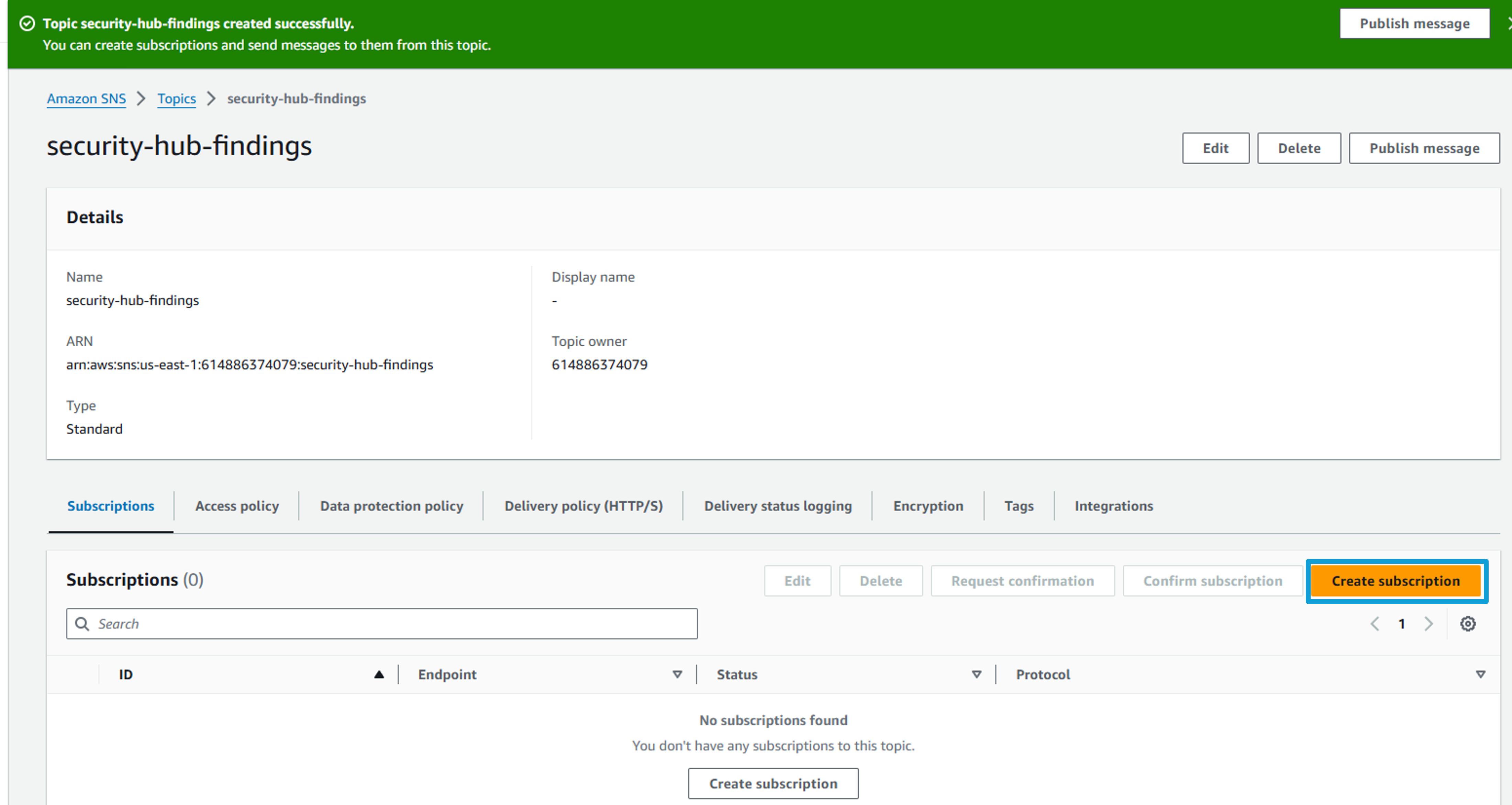Screen dimensions: 1512x805
Task: Go to next page with right chevron
Action: pyautogui.click(x=1428, y=624)
